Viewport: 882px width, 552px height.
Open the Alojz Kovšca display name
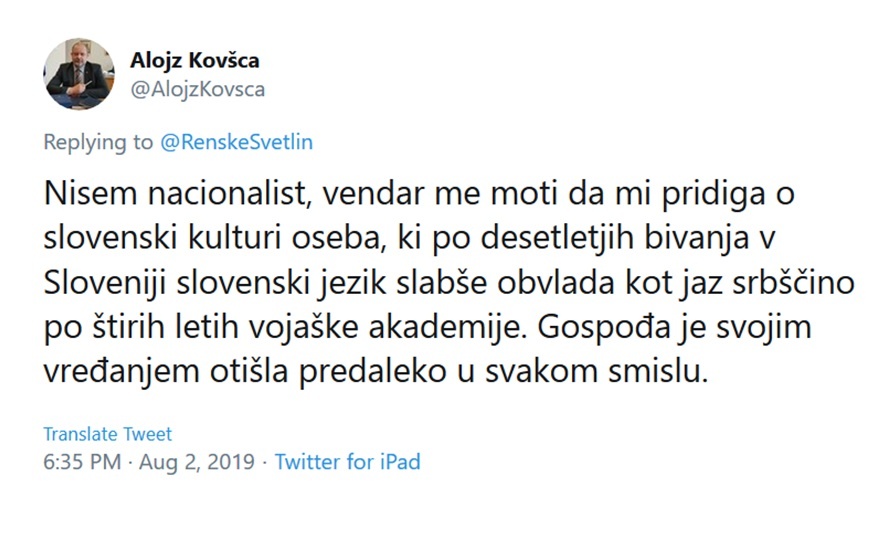[x=194, y=60]
